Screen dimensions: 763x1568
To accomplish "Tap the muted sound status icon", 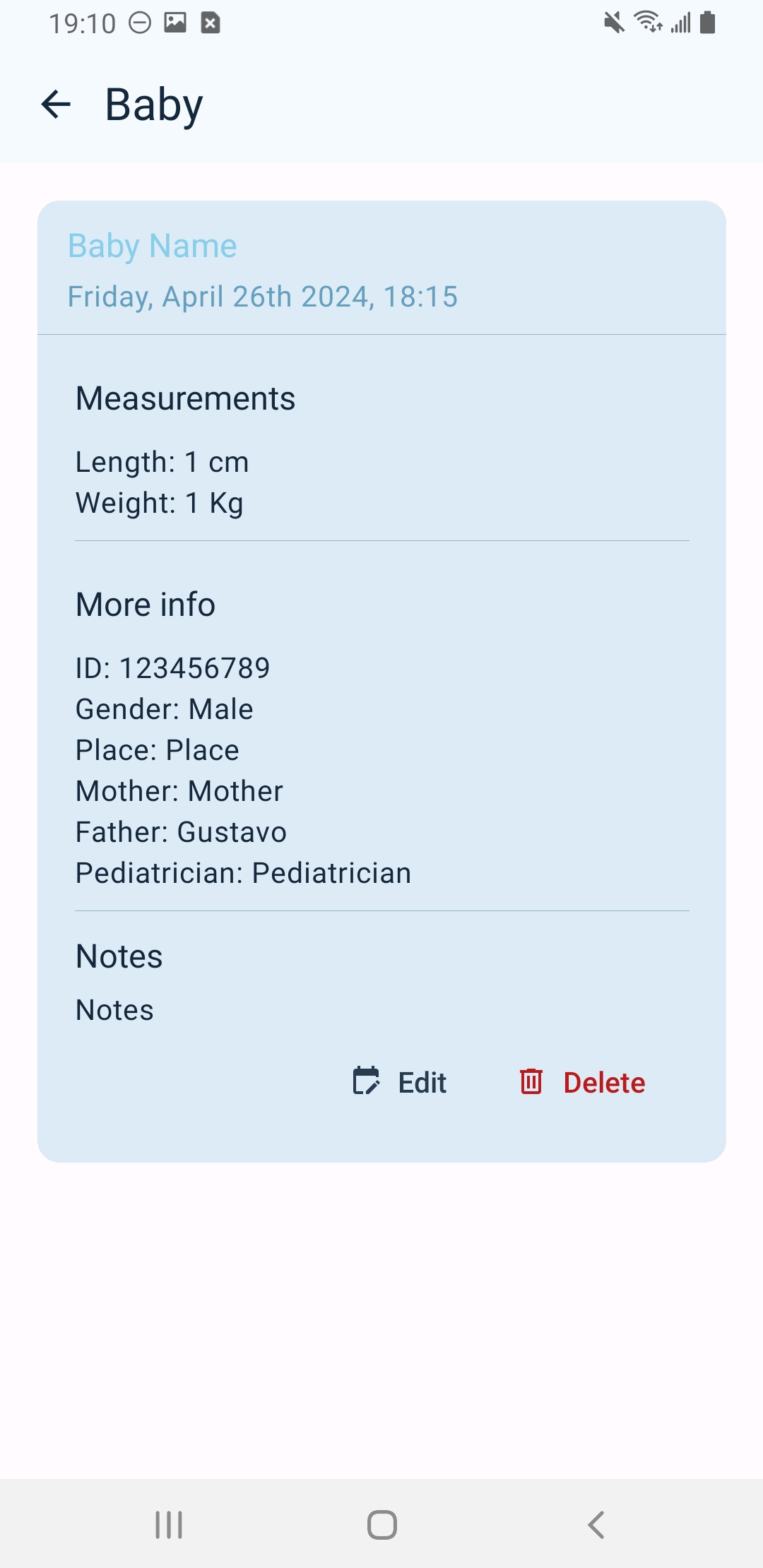I will [614, 23].
